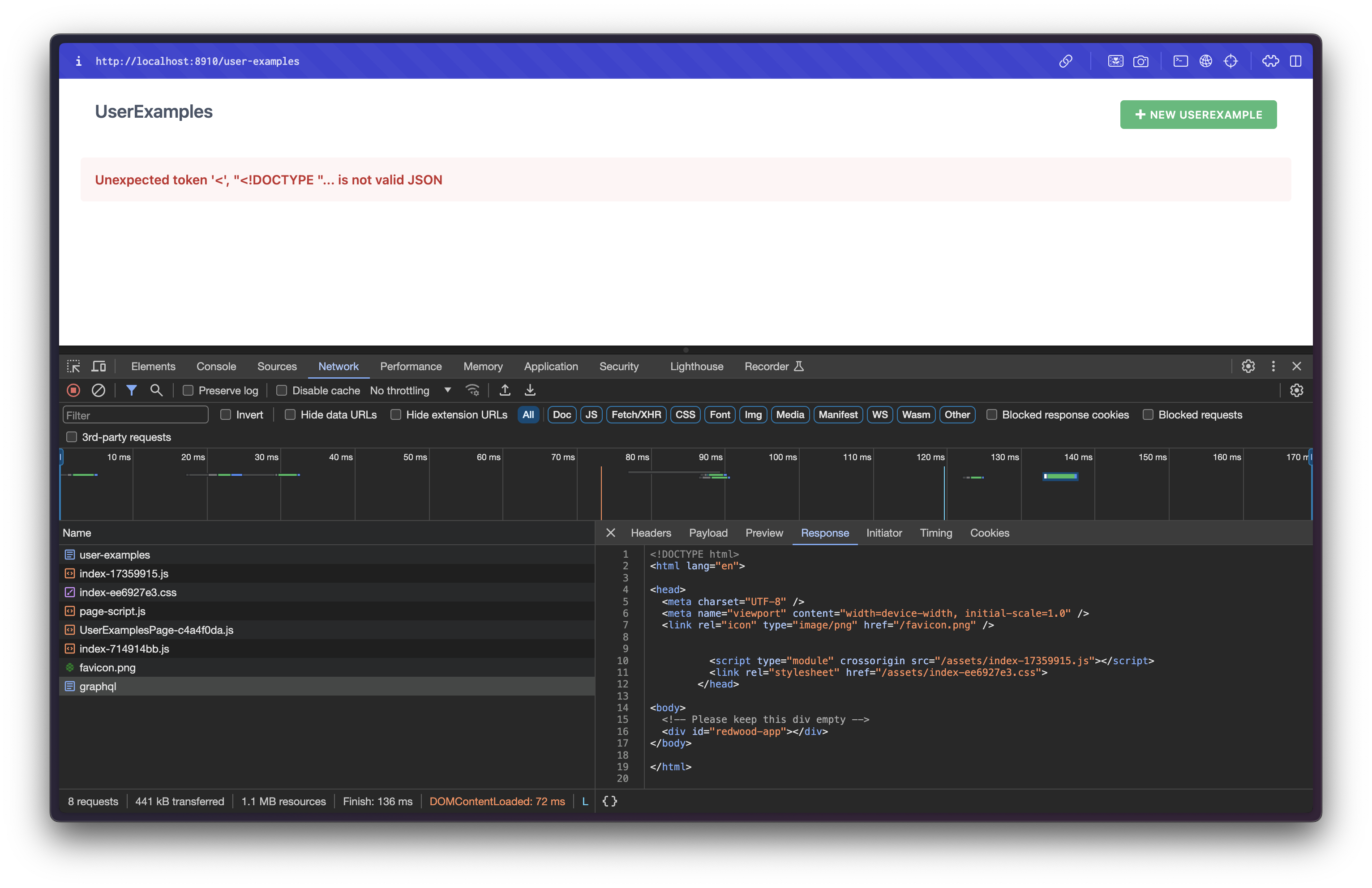The width and height of the screenshot is (1372, 888).
Task: Select UserExamplesPage-c4a4f0da.js request
Action: (x=327, y=630)
